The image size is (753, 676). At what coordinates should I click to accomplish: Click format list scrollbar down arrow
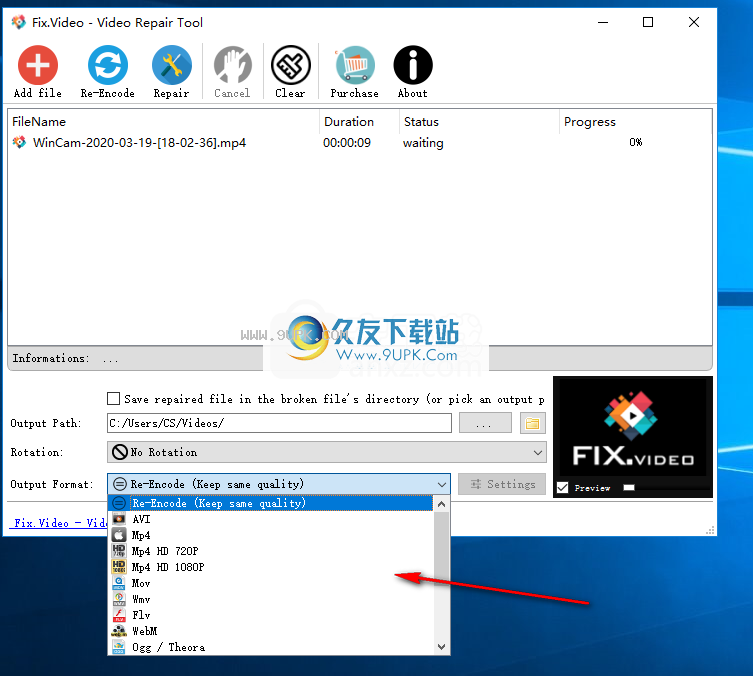coord(442,647)
